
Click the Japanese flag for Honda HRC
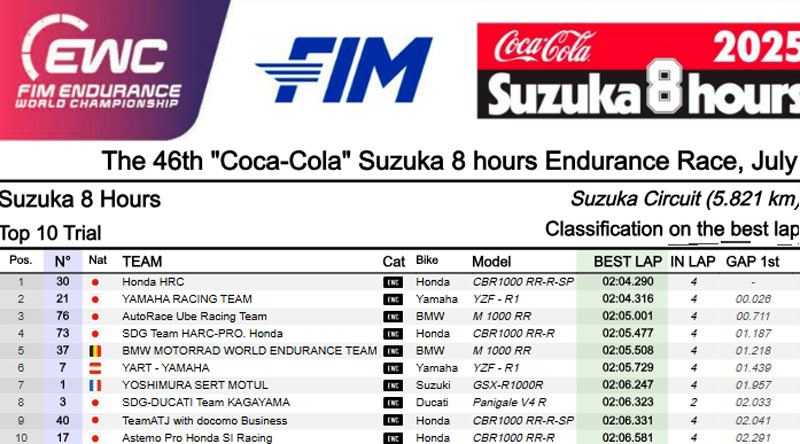[96, 282]
